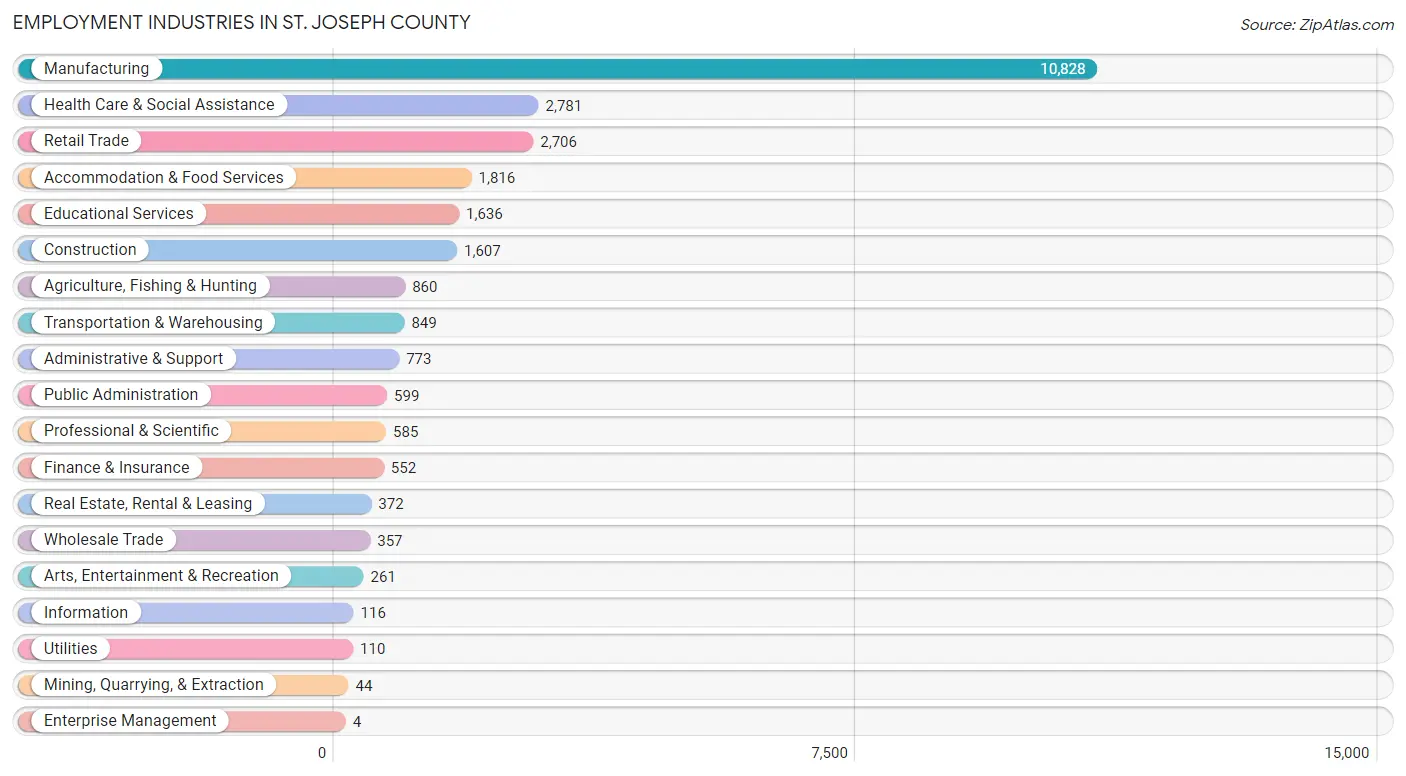Click the 773 value label

point(419,359)
